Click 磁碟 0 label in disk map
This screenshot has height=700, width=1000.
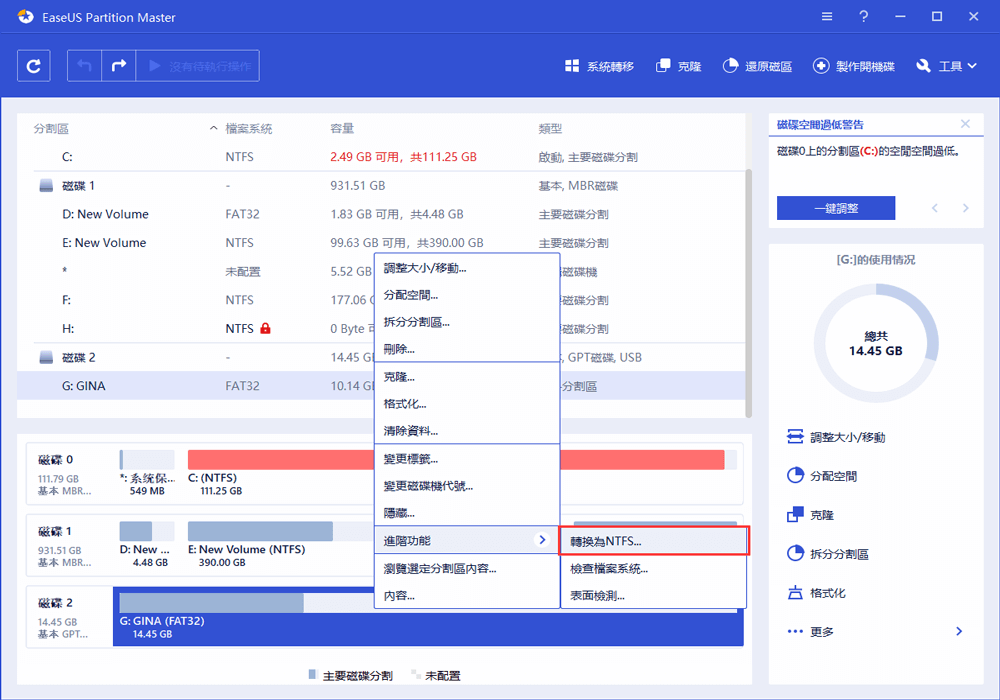point(55,460)
